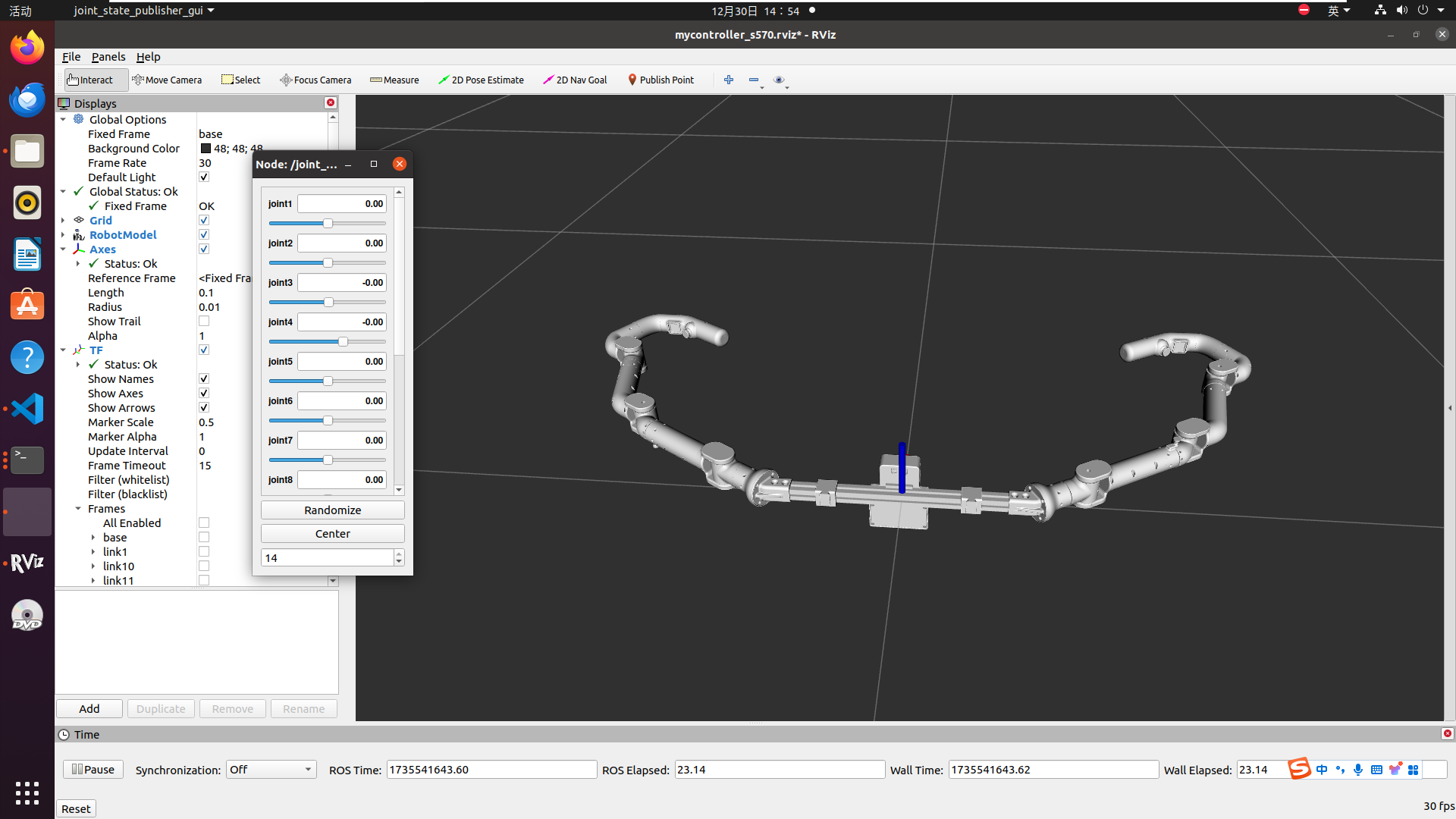Viewport: 1456px width, 819px height.
Task: Select the Select tool in toolbar
Action: click(238, 79)
